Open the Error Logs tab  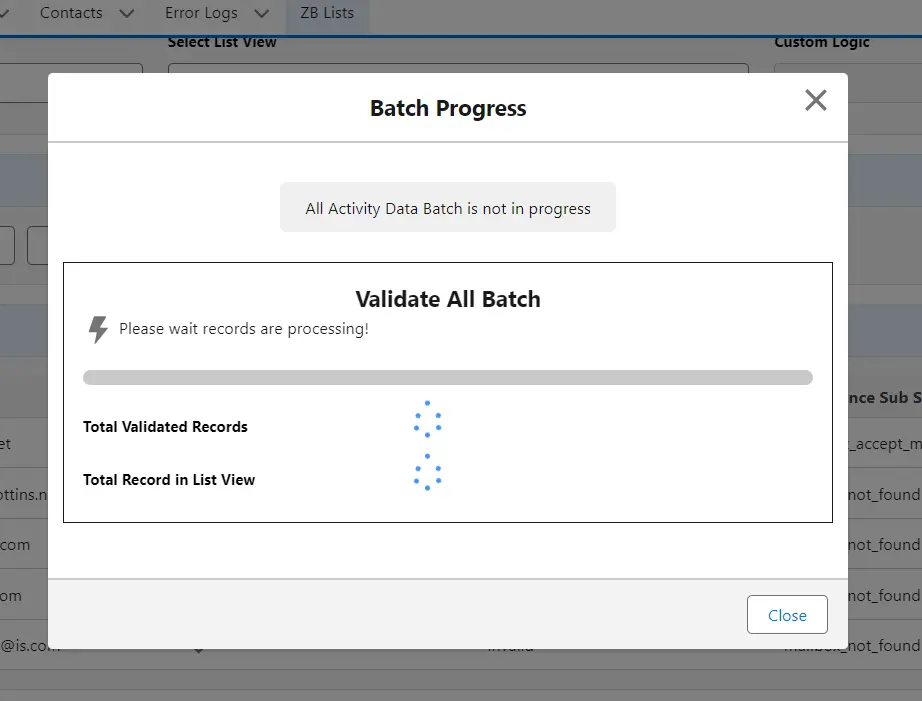tap(201, 13)
